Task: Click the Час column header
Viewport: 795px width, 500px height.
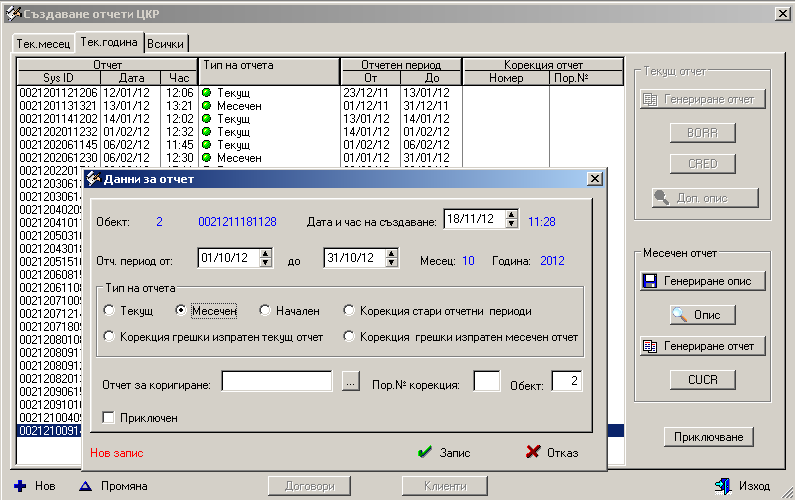Action: pyautogui.click(x=179, y=78)
